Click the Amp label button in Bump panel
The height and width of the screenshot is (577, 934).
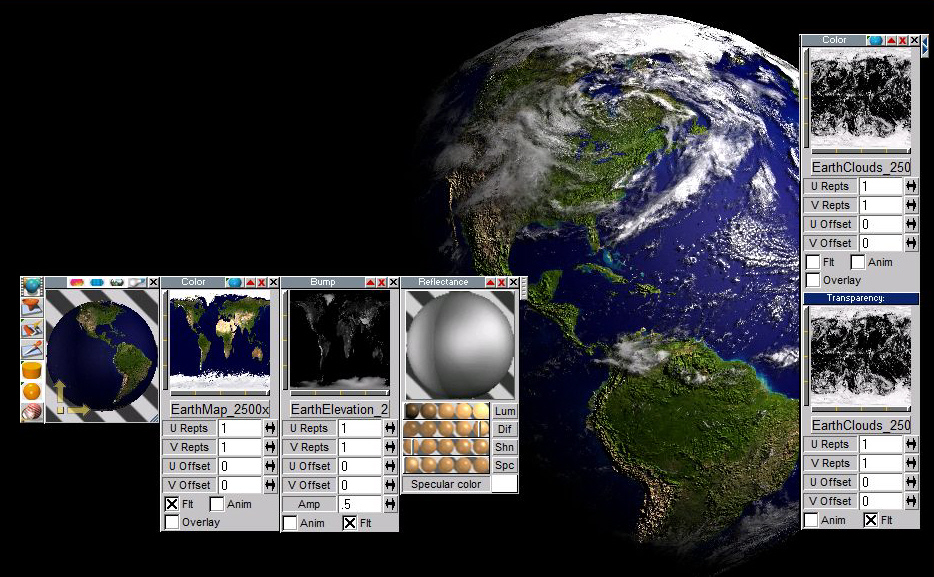[309, 504]
